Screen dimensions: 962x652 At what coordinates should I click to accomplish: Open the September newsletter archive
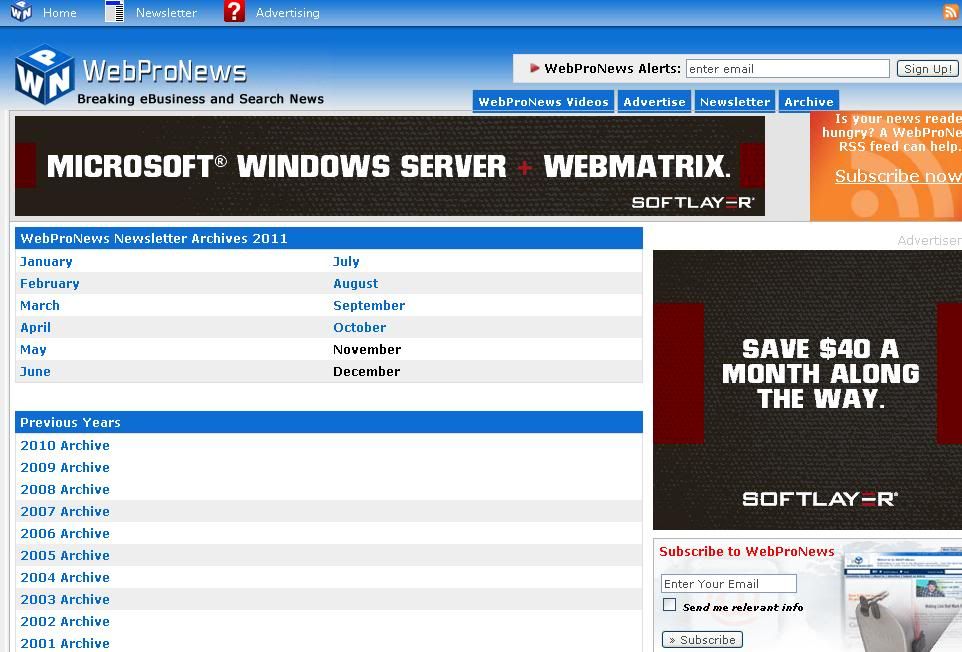369,305
